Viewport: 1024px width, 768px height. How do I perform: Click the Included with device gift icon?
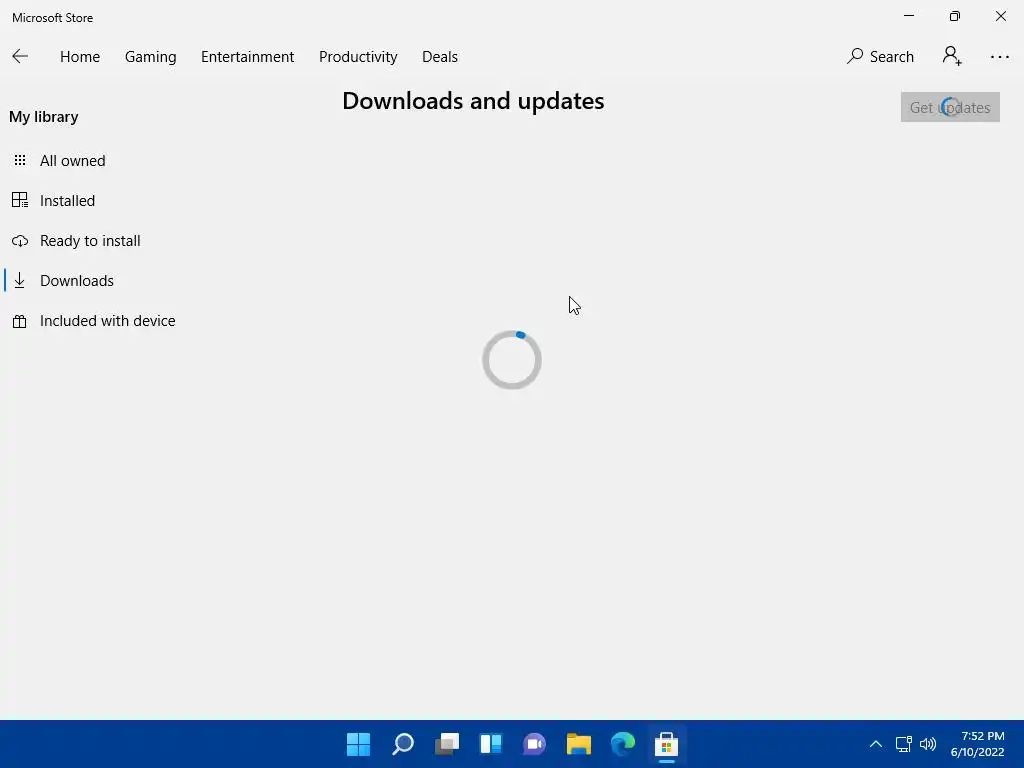point(20,321)
